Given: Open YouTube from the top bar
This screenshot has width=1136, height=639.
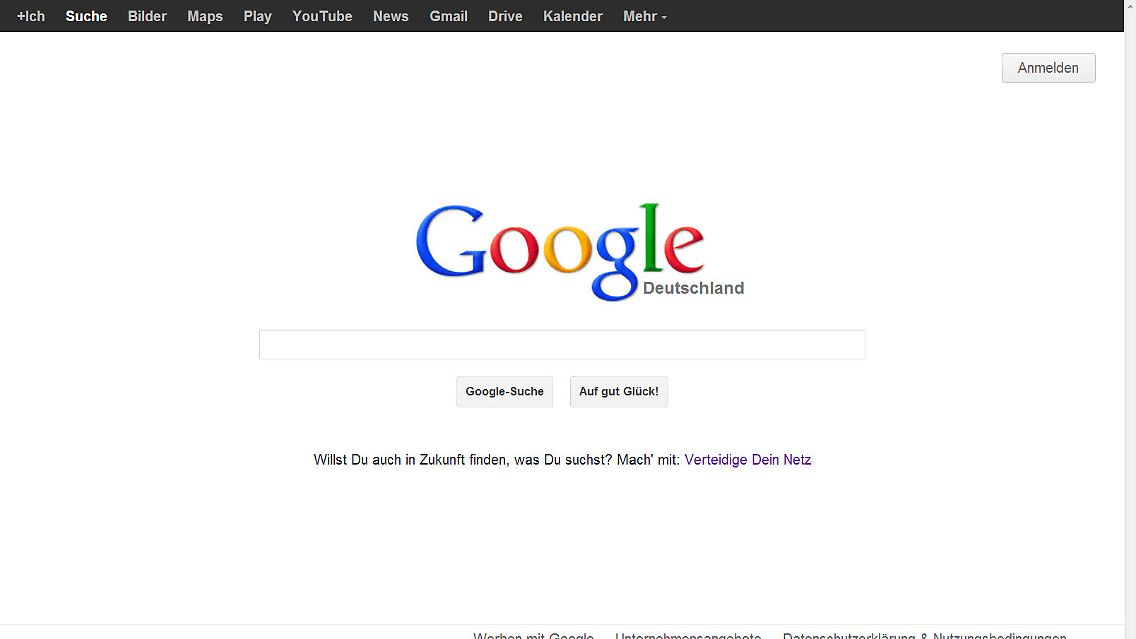Looking at the screenshot, I should tap(322, 16).
